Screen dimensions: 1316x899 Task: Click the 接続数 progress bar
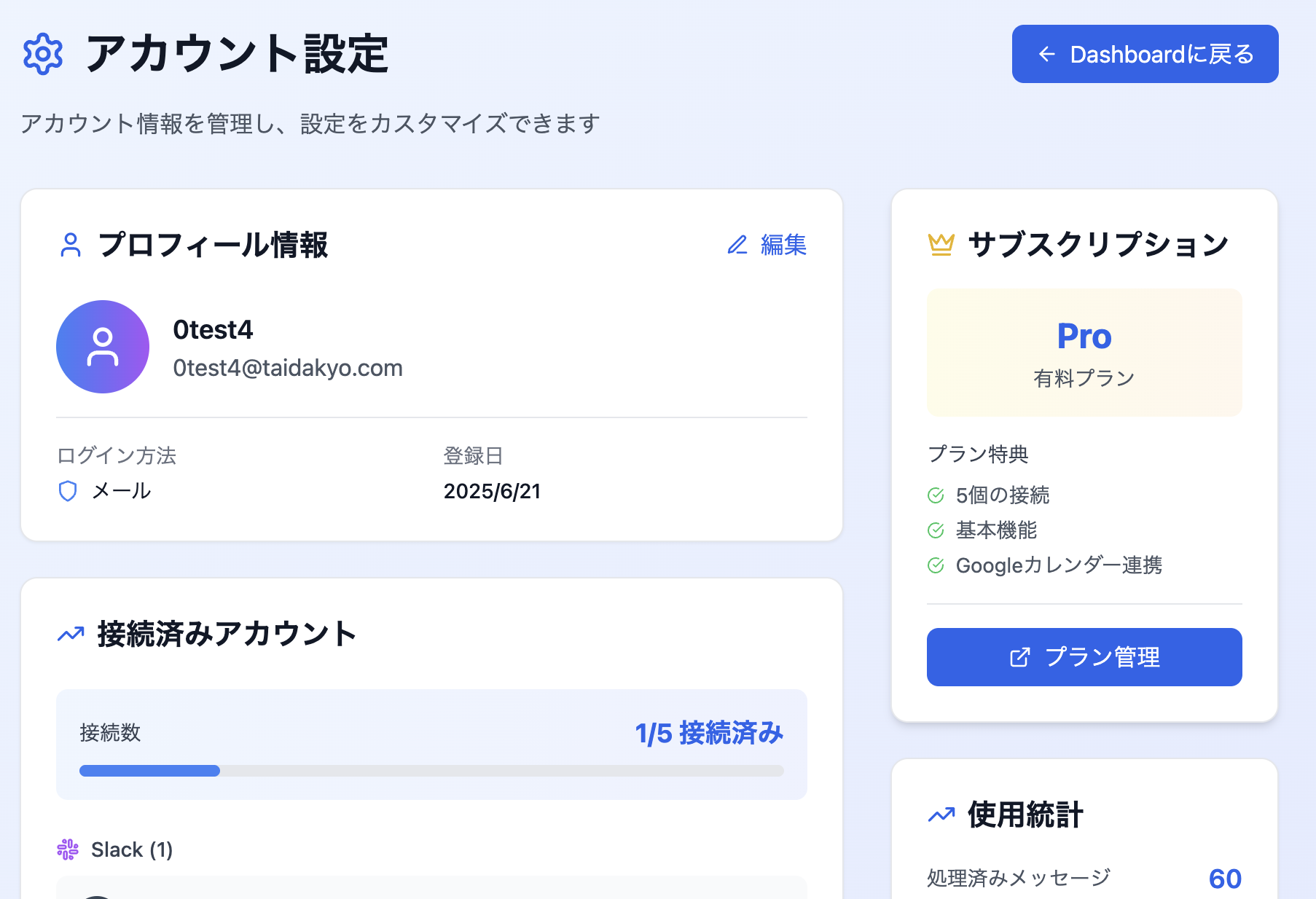tap(431, 771)
